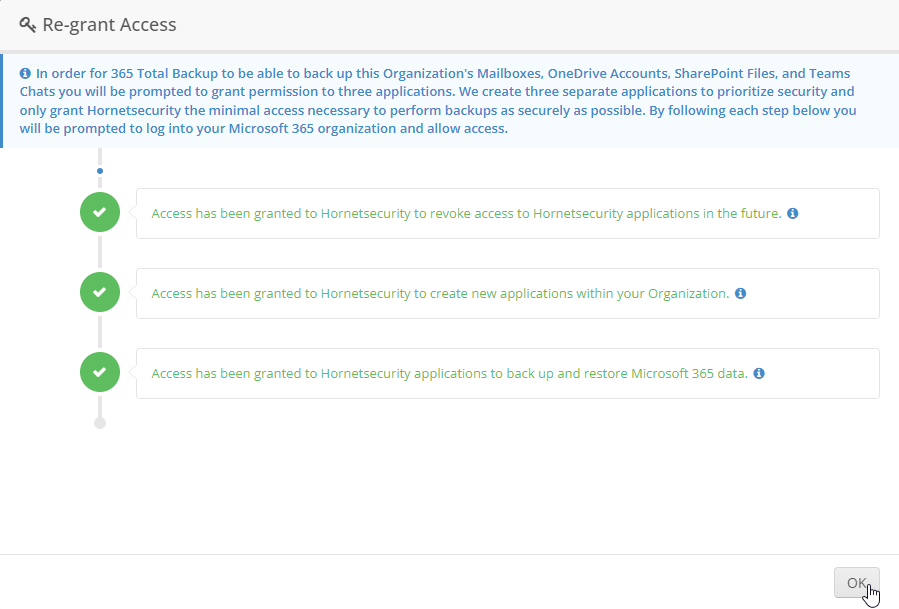The height and width of the screenshot is (609, 899).
Task: Click green checkmark on the revoke access step
Action: (x=99, y=212)
